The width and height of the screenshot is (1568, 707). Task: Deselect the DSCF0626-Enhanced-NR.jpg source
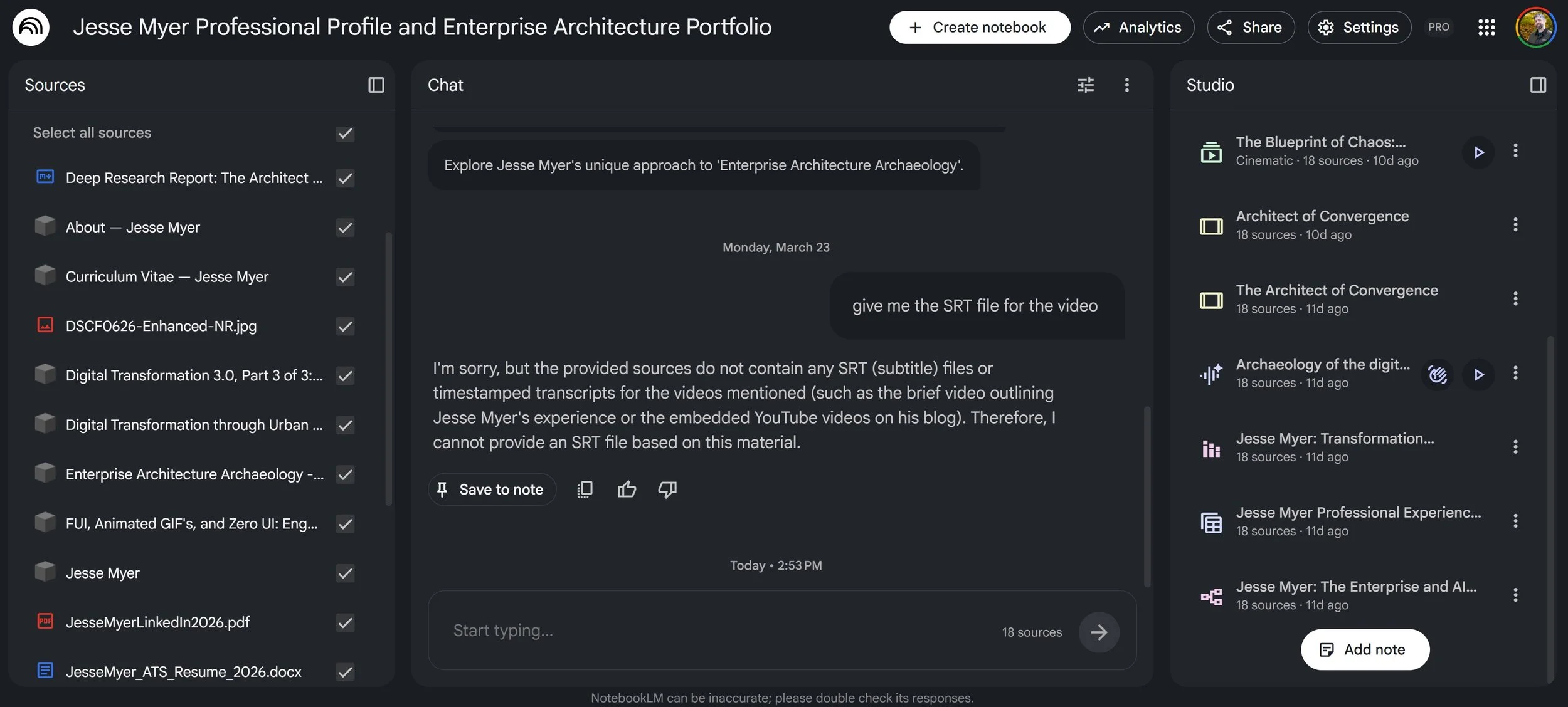pyautogui.click(x=345, y=327)
